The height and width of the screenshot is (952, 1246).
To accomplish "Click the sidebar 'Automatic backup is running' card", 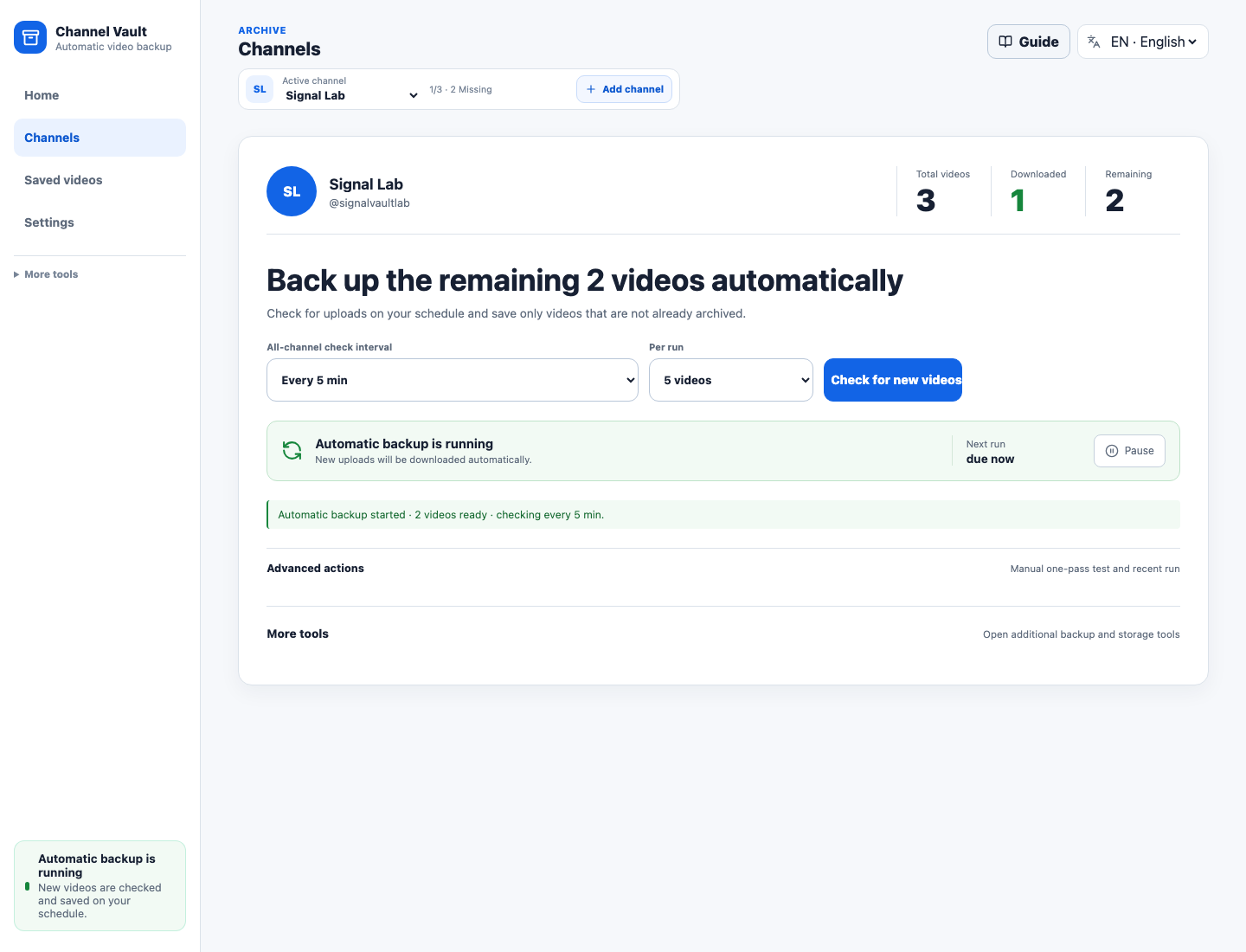I will coord(100,885).
